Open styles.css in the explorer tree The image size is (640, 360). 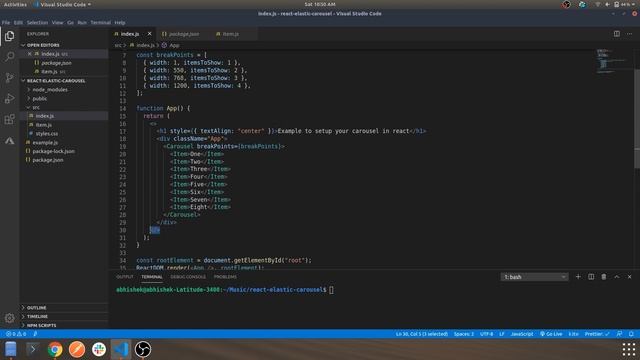coord(47,134)
